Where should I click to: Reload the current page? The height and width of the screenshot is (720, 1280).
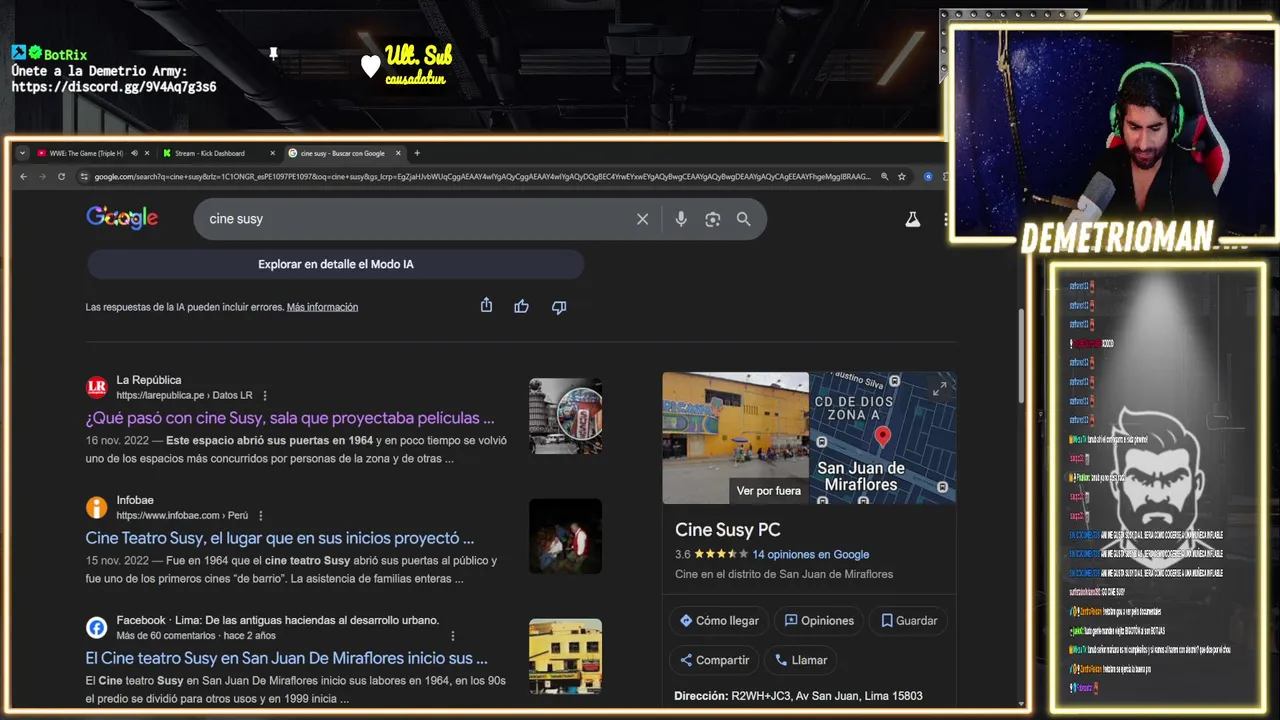61,177
